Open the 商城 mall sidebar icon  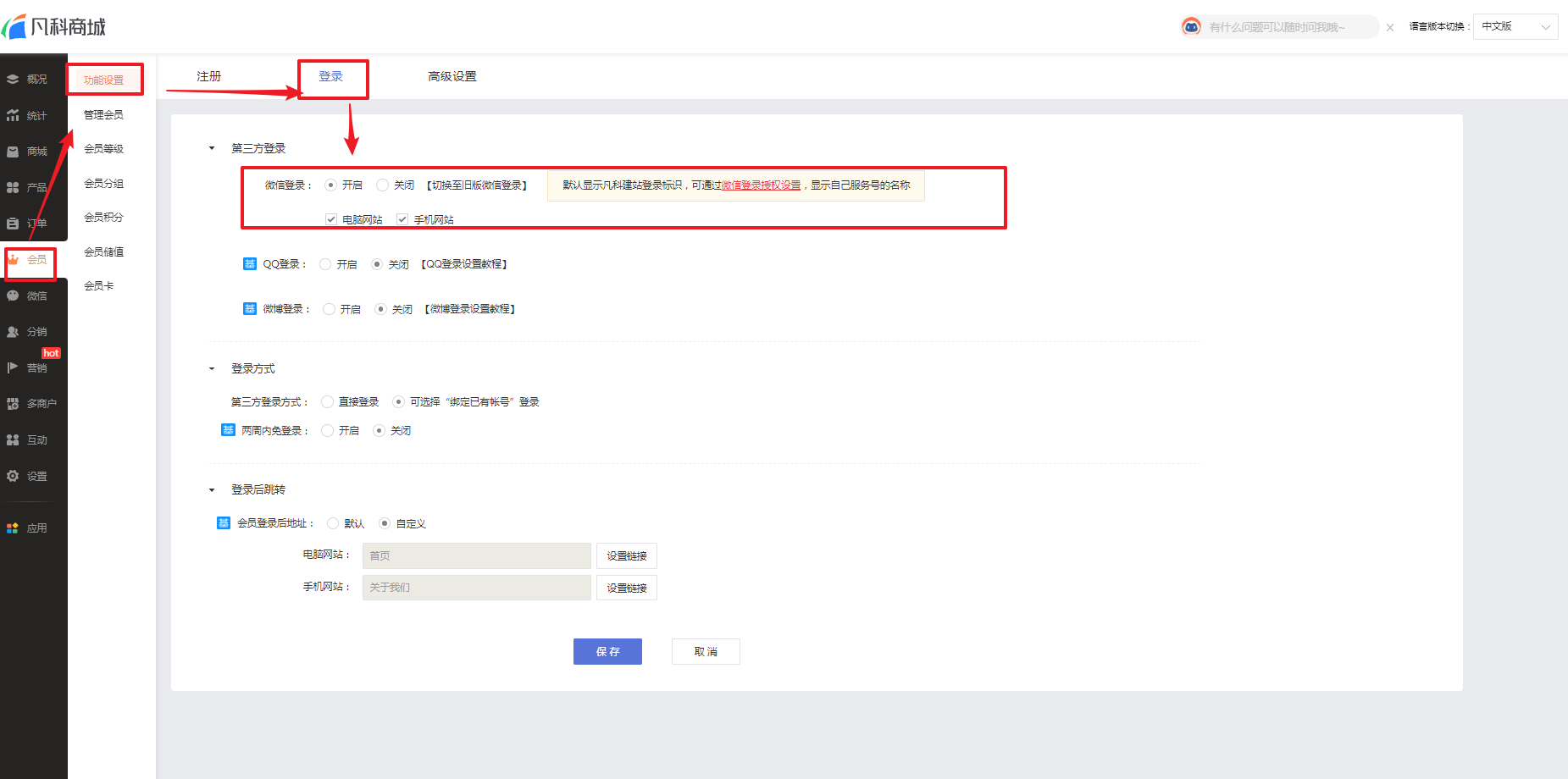(13, 152)
